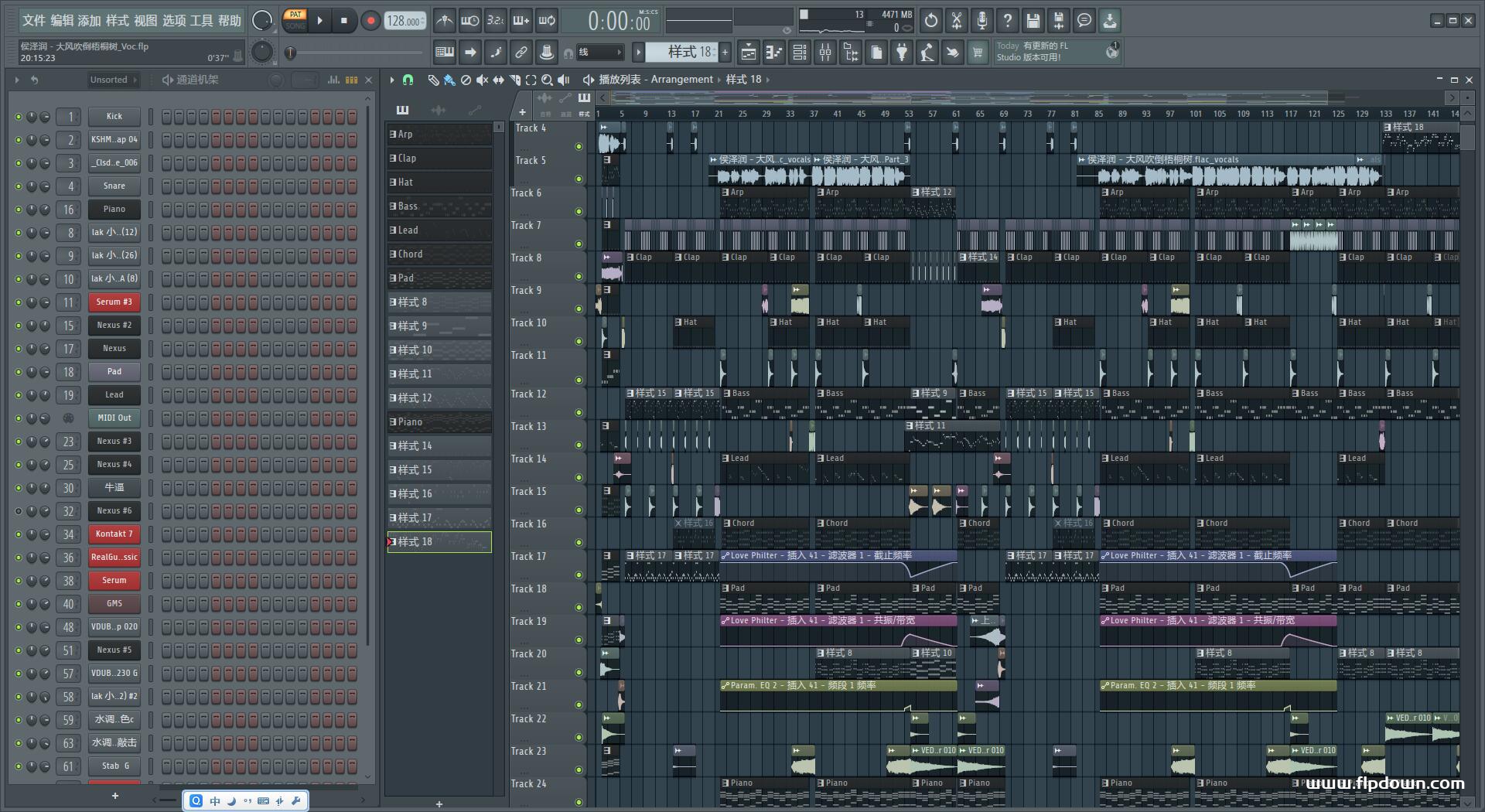Toggle the countdown before recording button

click(496, 21)
